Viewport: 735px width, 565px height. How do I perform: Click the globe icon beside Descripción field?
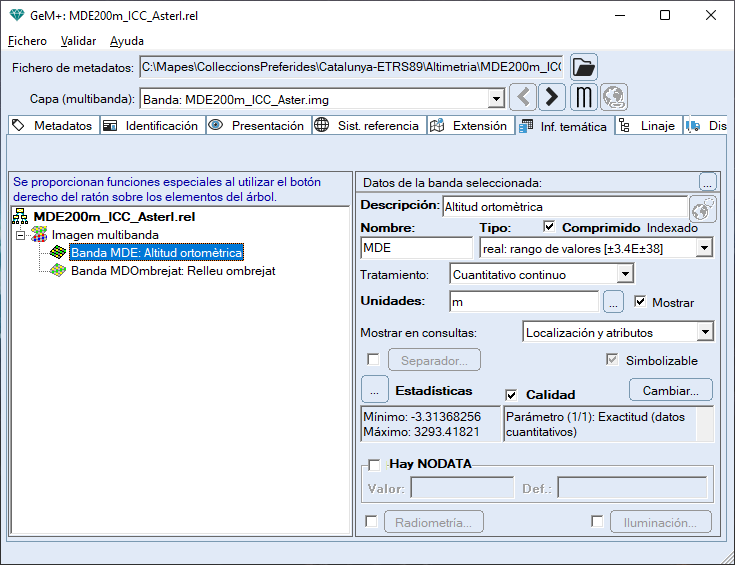point(703,207)
